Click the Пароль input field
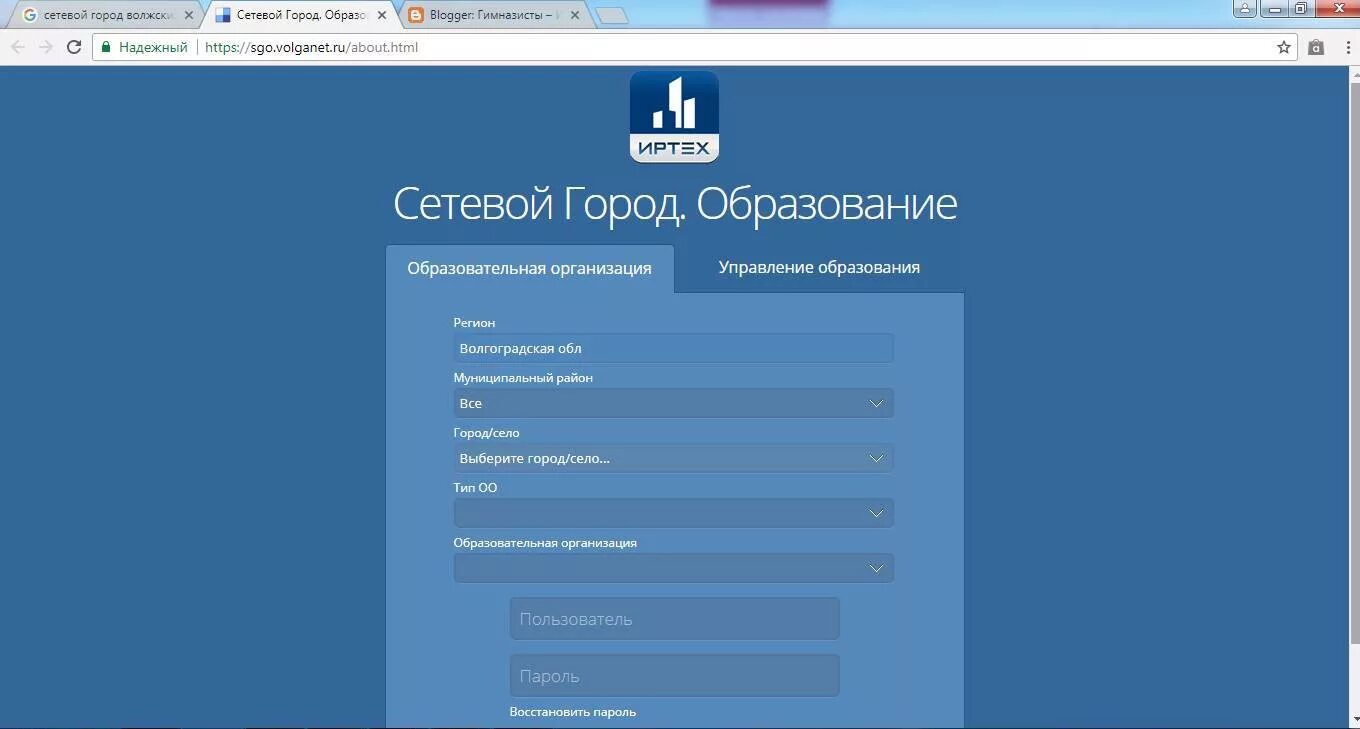The width and height of the screenshot is (1360, 729). coord(674,676)
